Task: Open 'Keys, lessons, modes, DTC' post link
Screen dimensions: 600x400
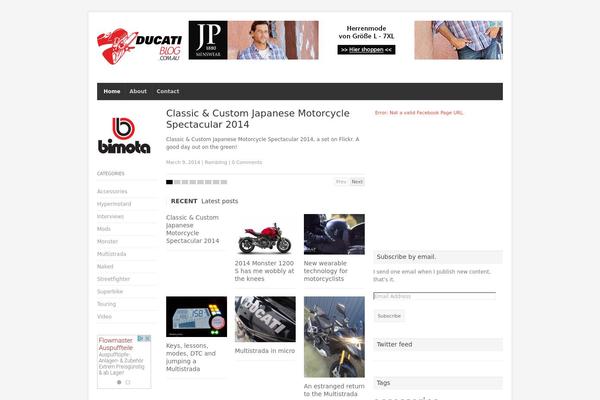Action: coord(191,357)
